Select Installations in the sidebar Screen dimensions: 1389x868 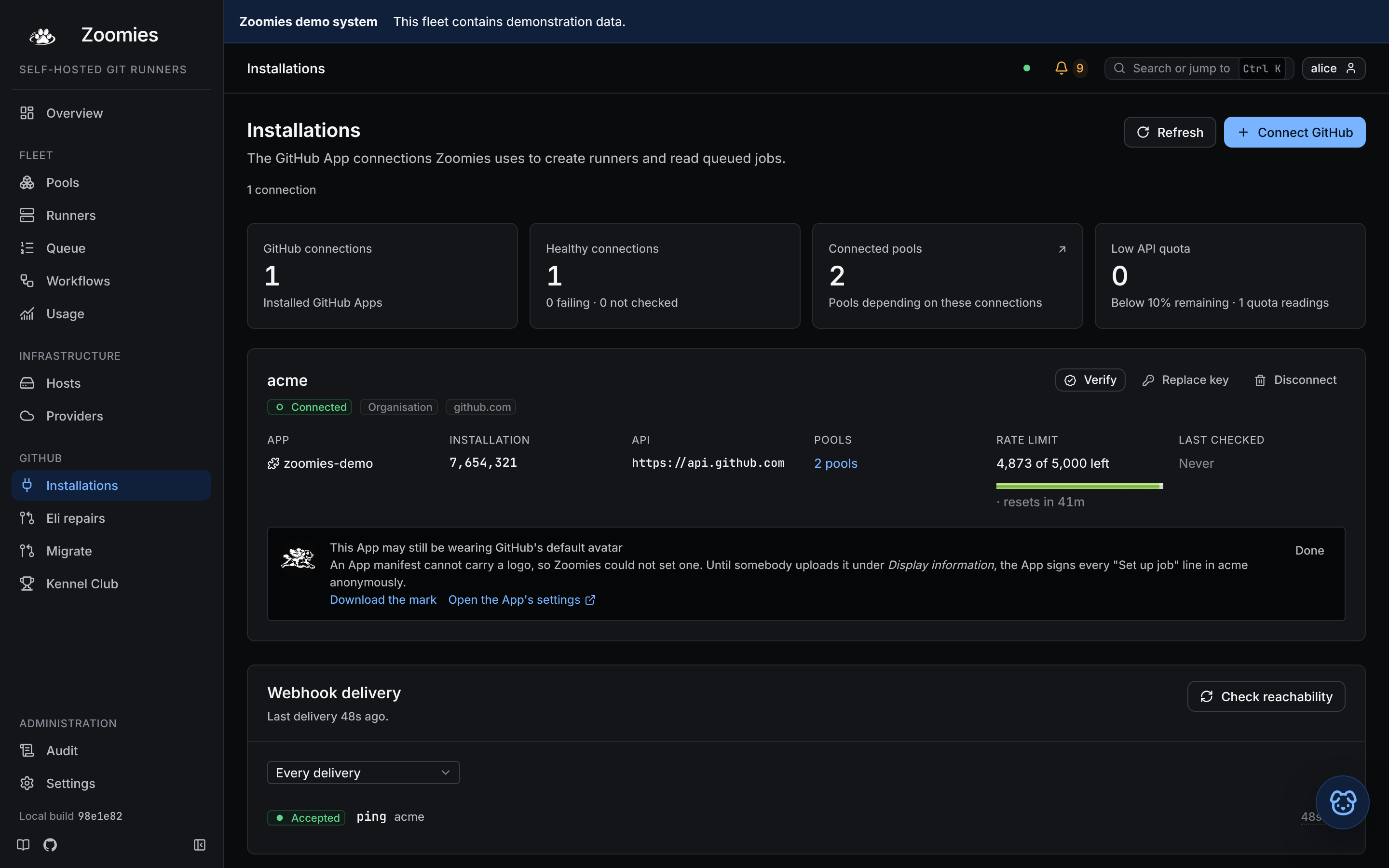click(x=111, y=485)
